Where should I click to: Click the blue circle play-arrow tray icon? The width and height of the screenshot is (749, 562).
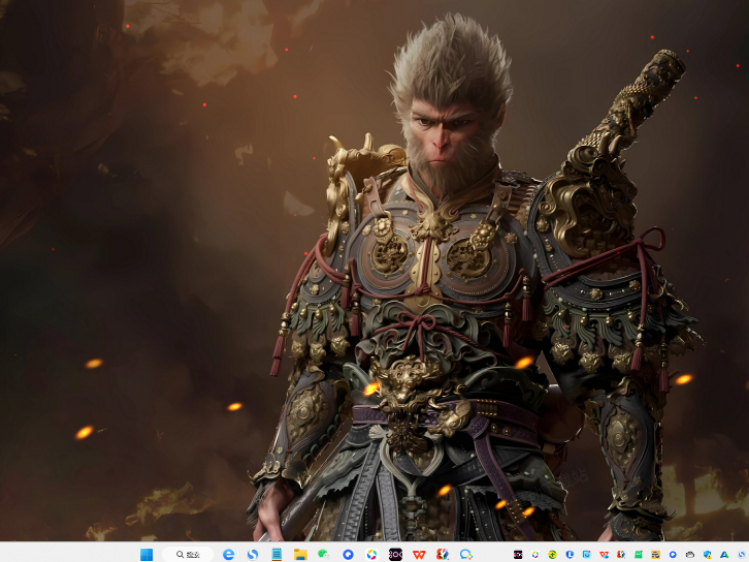673,554
